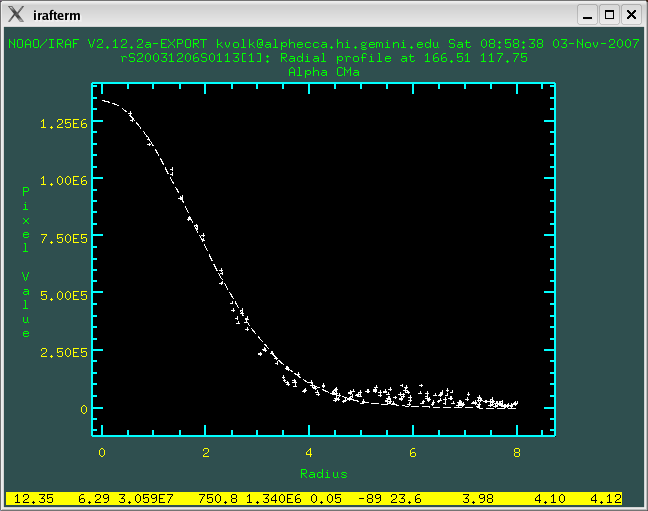Screen dimensions: 648x511
Task: Click the X11 icon in the irafterm title bar
Action: pyautogui.click(x=16, y=14)
